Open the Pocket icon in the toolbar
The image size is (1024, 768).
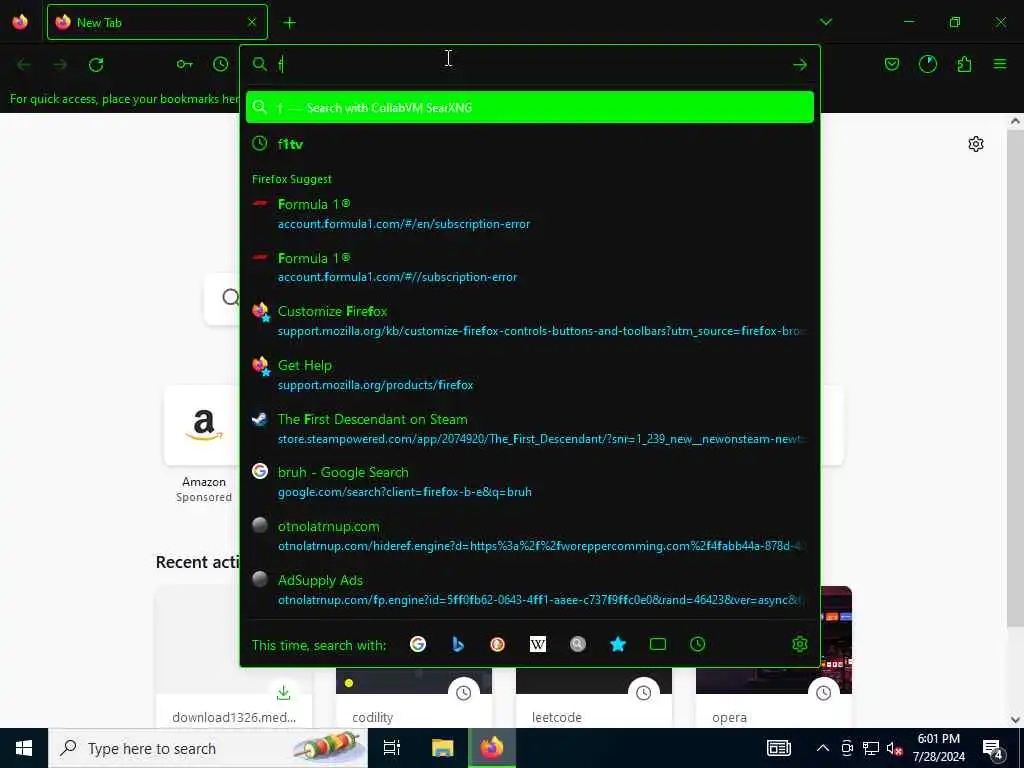(891, 64)
